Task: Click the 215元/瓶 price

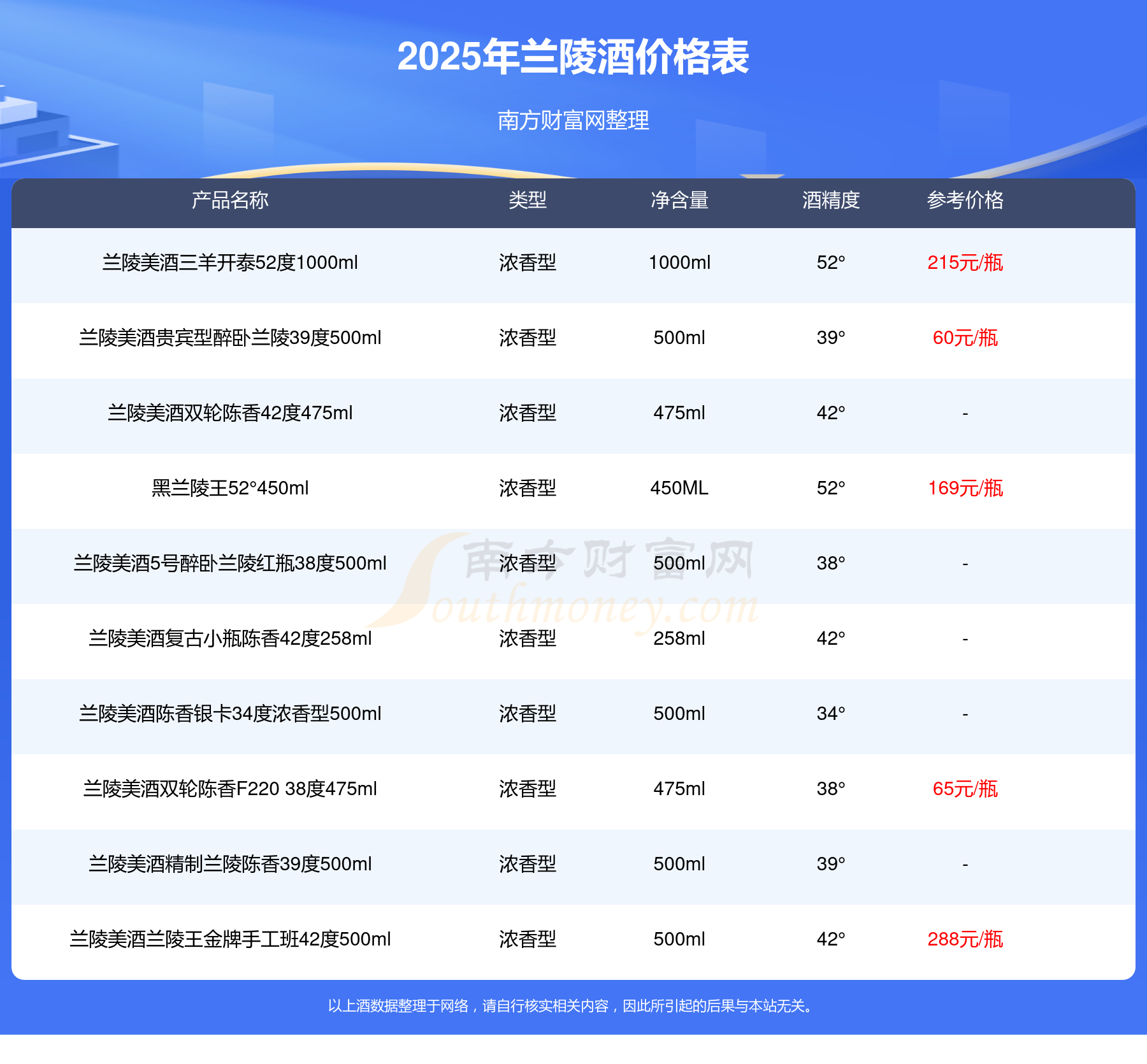Action: click(965, 262)
